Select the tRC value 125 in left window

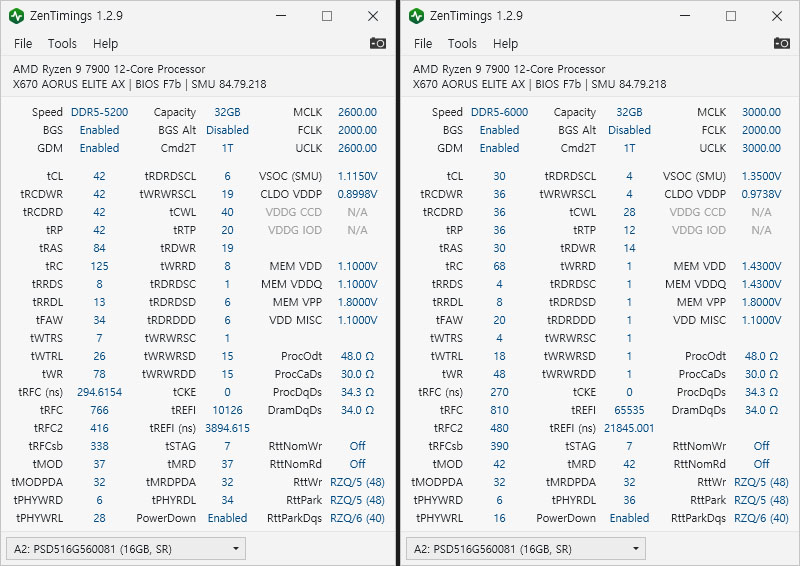99,266
